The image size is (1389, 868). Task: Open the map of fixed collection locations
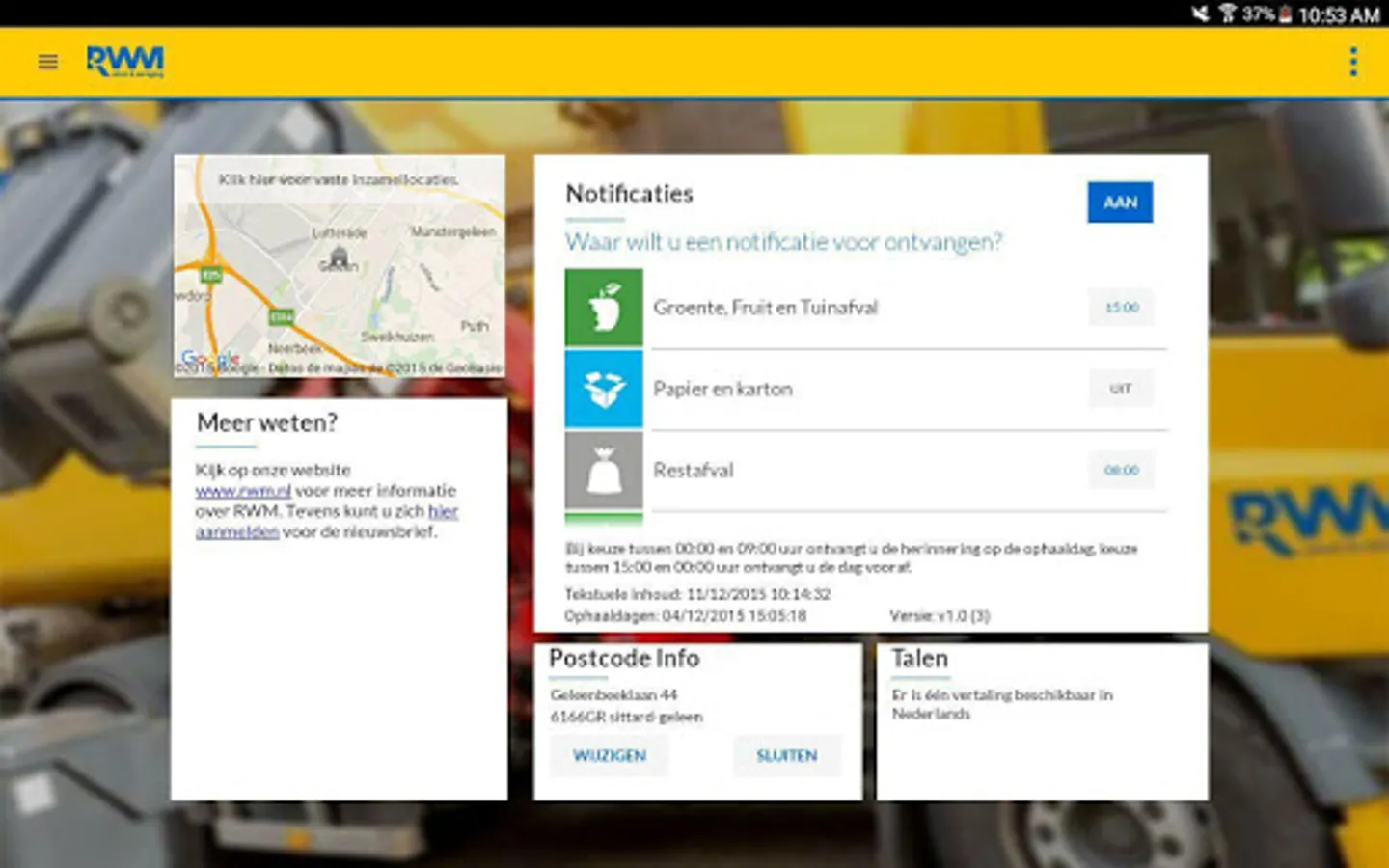(x=340, y=266)
